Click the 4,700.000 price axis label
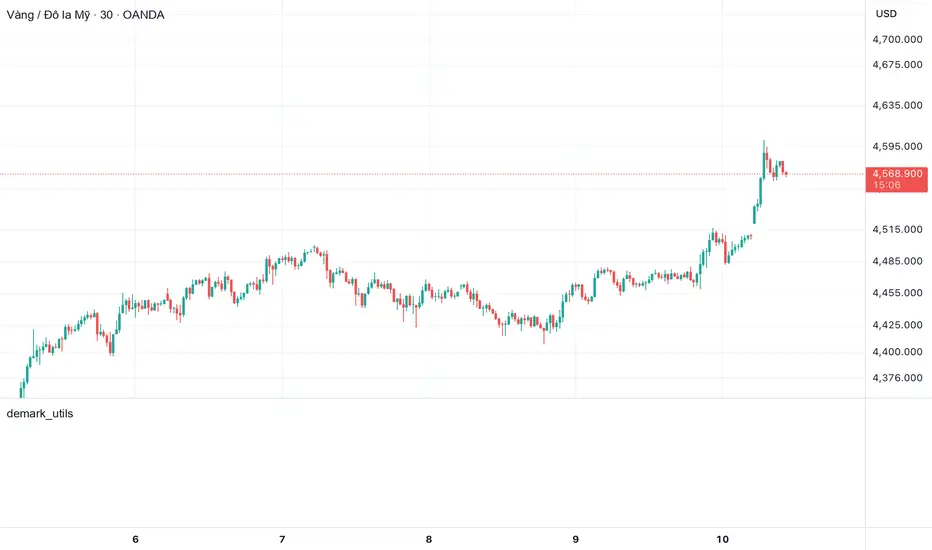932x550 pixels. pos(898,40)
